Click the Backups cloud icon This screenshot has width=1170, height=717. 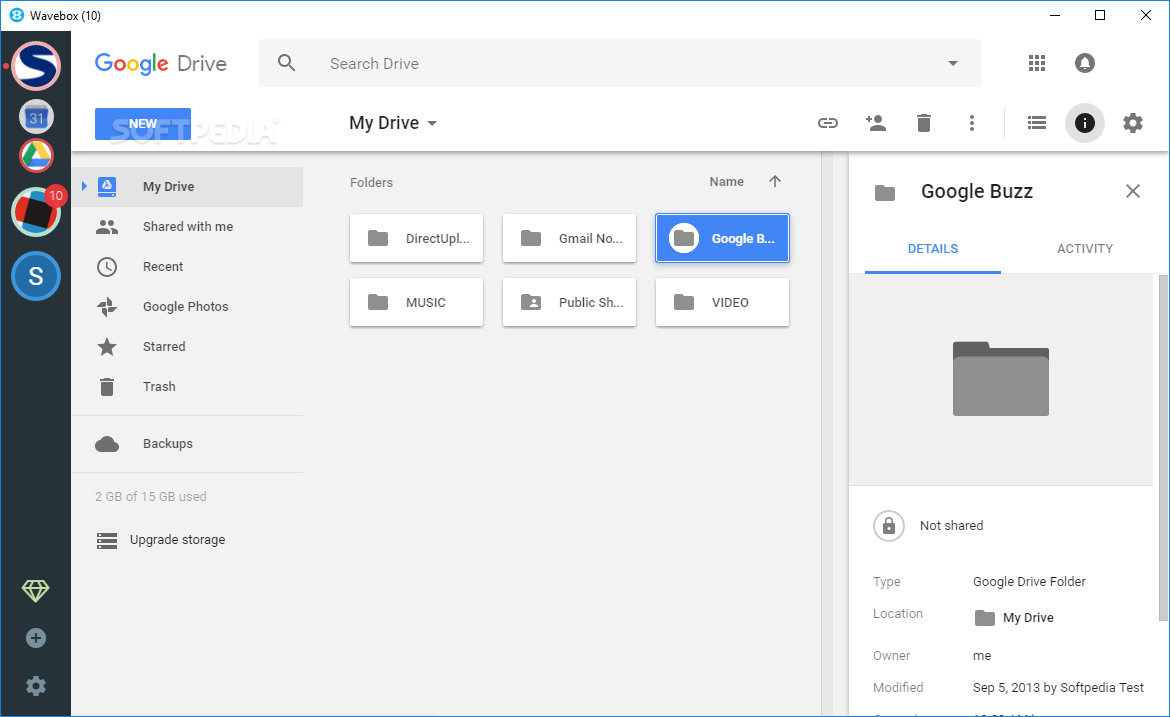pyautogui.click(x=107, y=444)
